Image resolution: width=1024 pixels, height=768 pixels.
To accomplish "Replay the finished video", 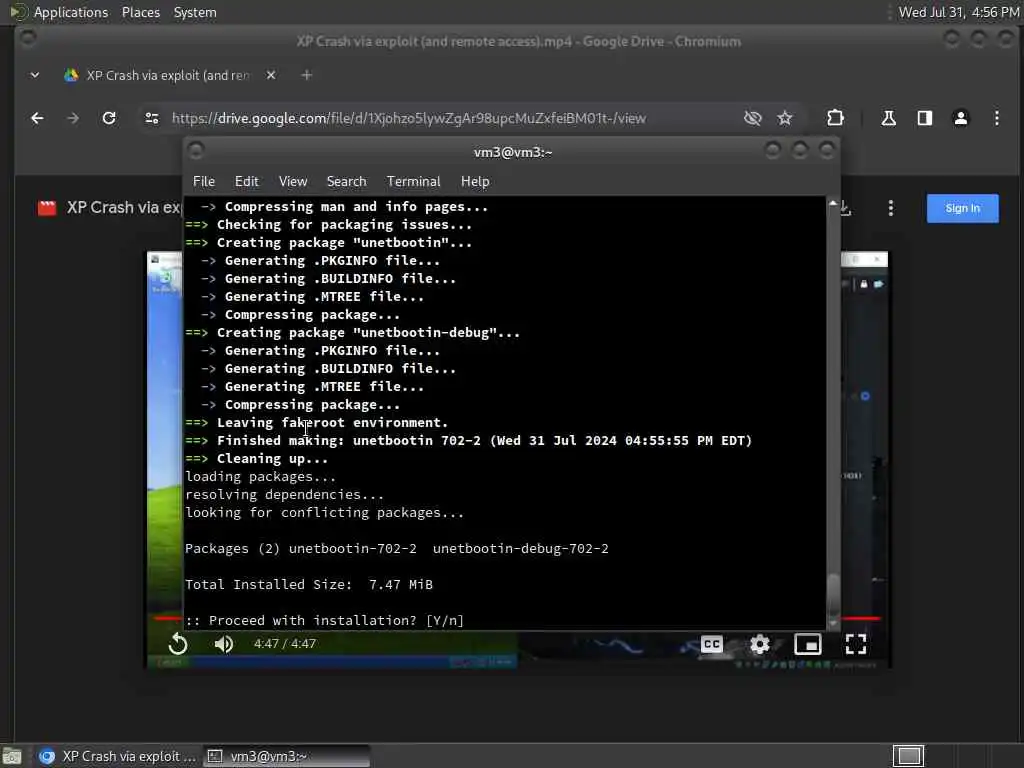I will pyautogui.click(x=178, y=644).
